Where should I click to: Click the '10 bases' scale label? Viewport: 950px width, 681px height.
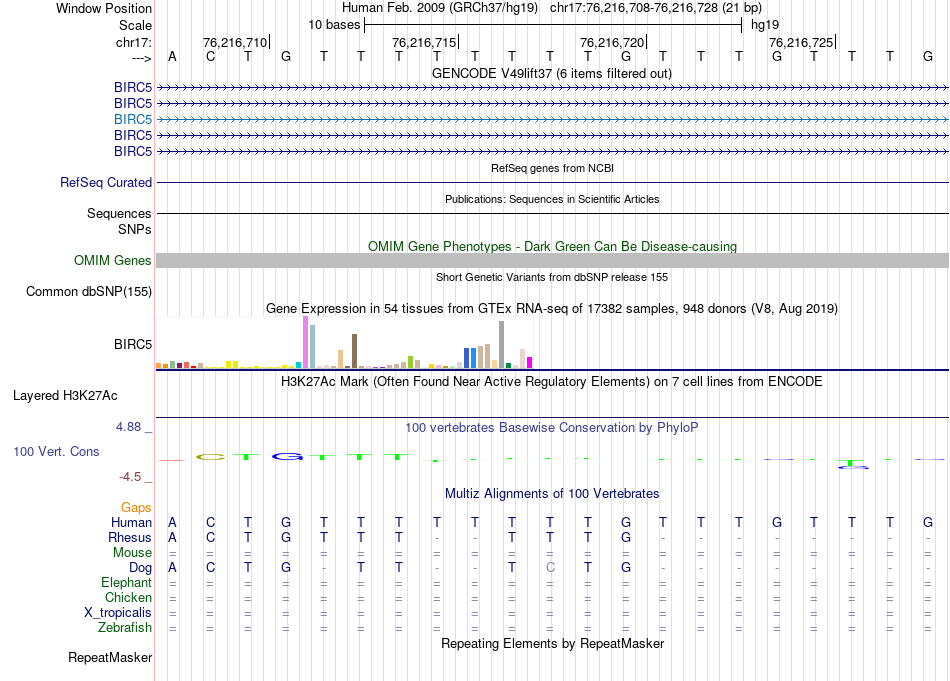point(334,25)
